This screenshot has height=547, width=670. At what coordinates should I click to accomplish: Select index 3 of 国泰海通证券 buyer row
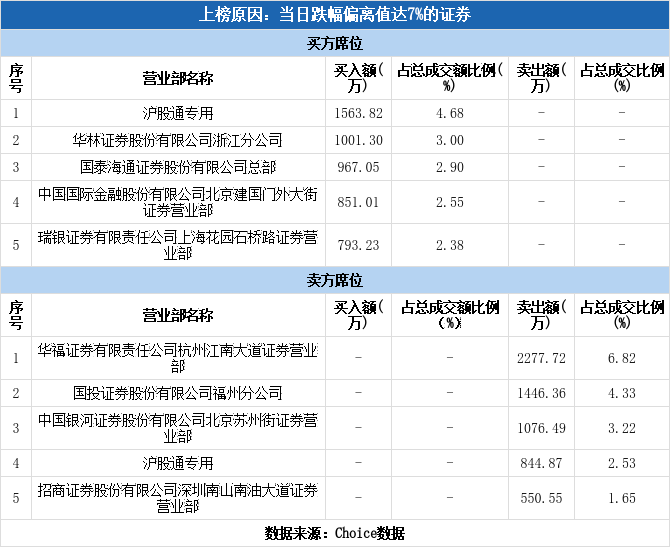(16, 167)
